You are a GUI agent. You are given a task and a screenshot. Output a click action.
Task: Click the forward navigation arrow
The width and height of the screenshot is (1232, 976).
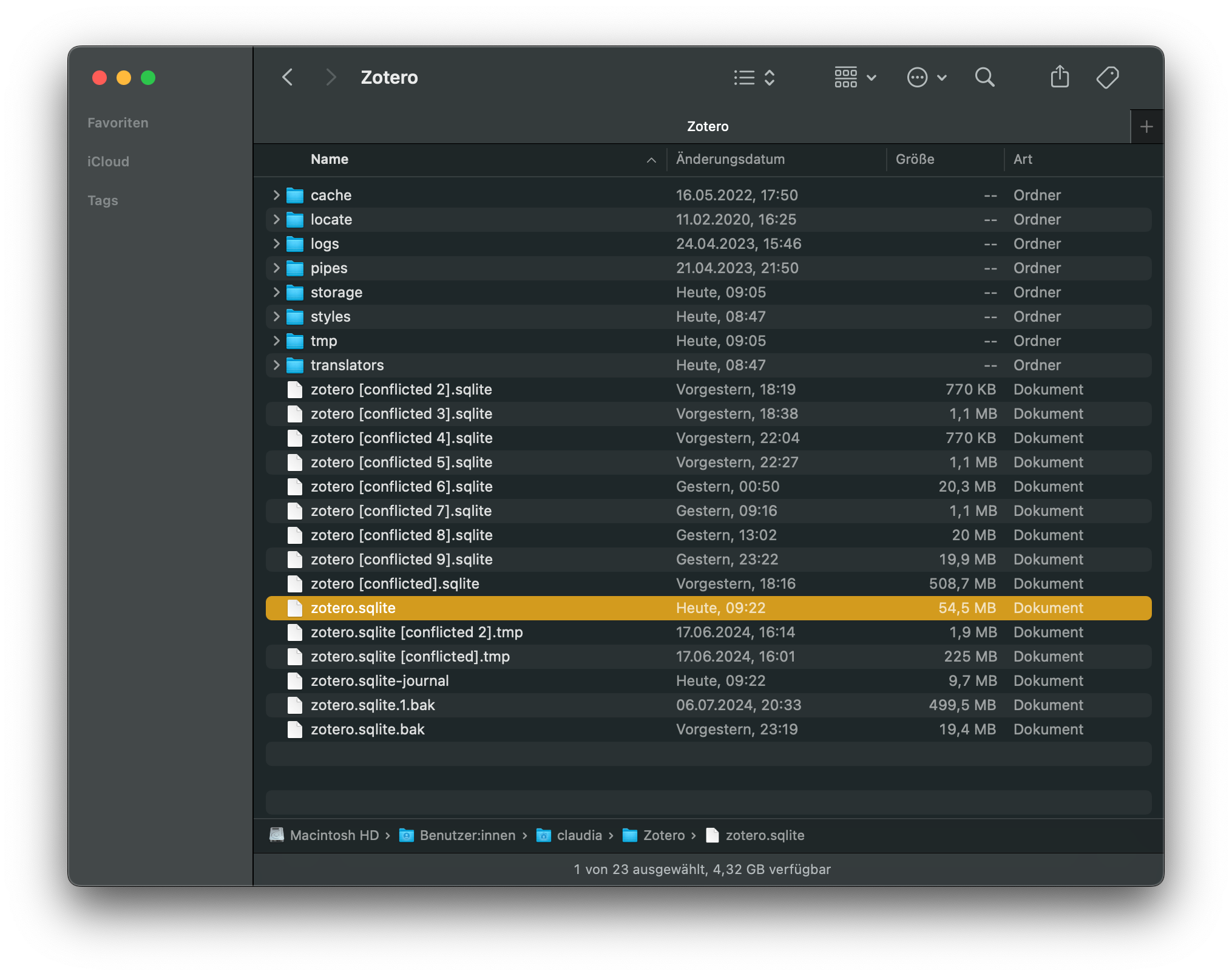[330, 78]
